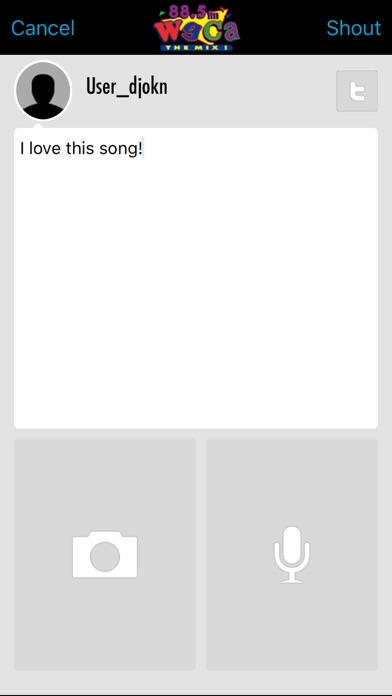Click the word 'love' in the message

pos(45,149)
